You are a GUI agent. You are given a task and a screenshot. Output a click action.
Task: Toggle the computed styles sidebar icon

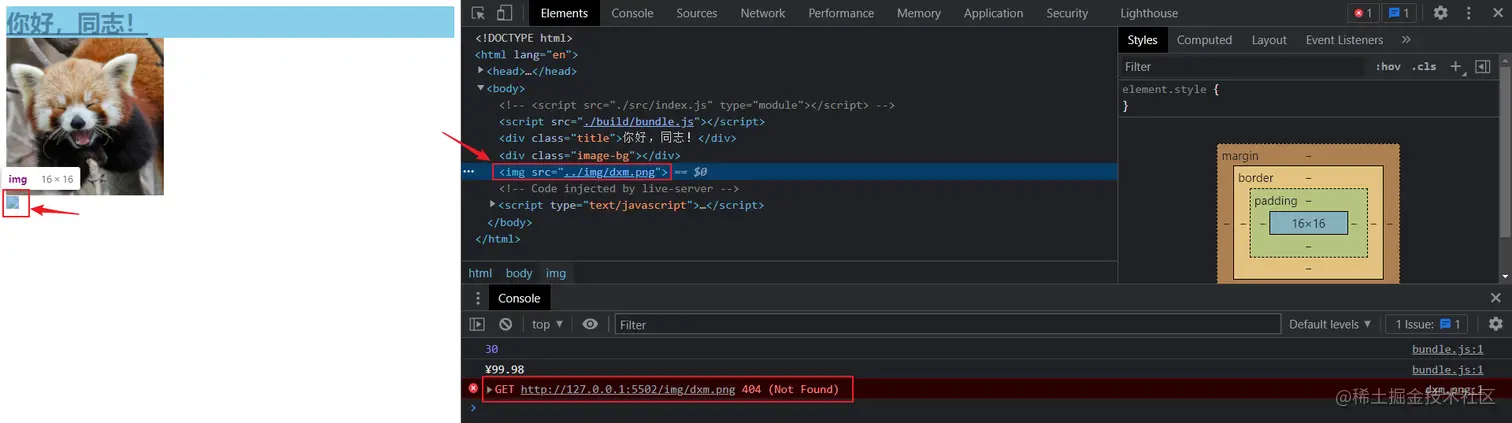pos(1483,66)
